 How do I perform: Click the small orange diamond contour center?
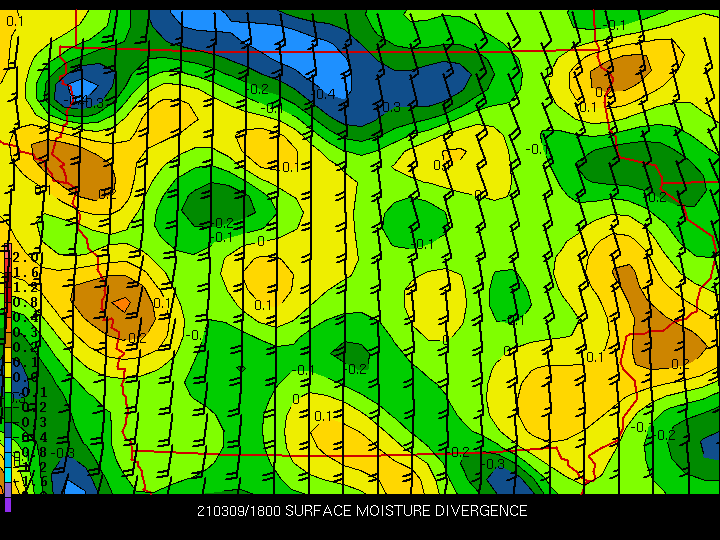click(x=122, y=304)
